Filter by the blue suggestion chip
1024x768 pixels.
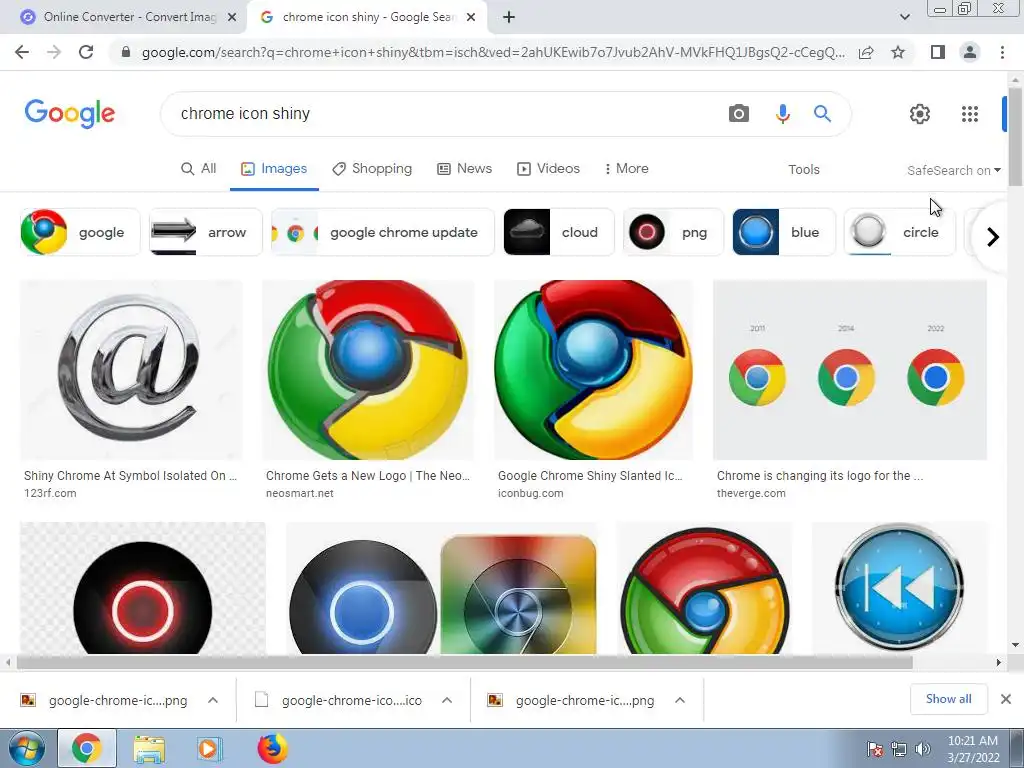point(784,232)
